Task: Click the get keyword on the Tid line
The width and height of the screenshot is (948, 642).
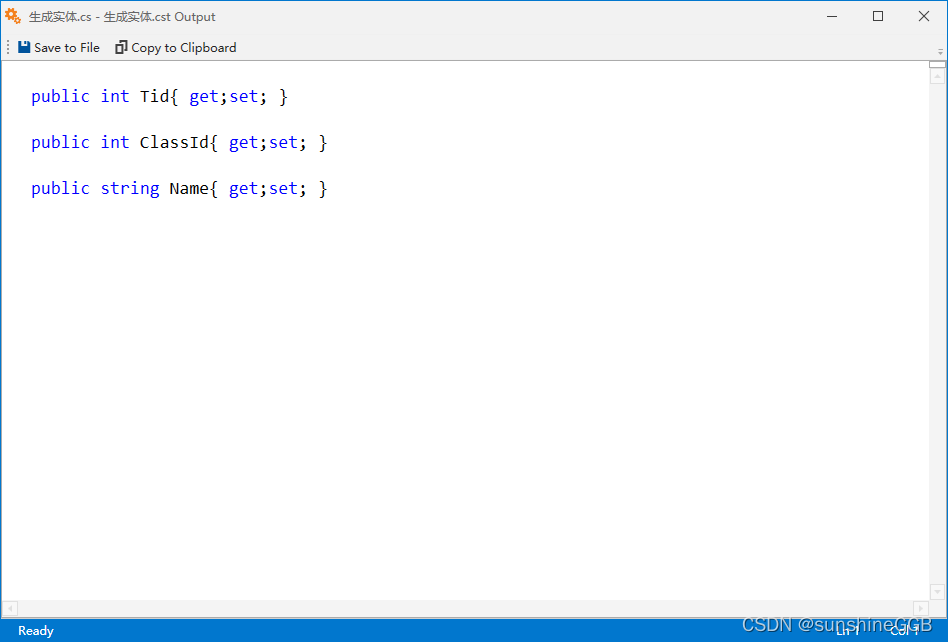Action: 204,97
